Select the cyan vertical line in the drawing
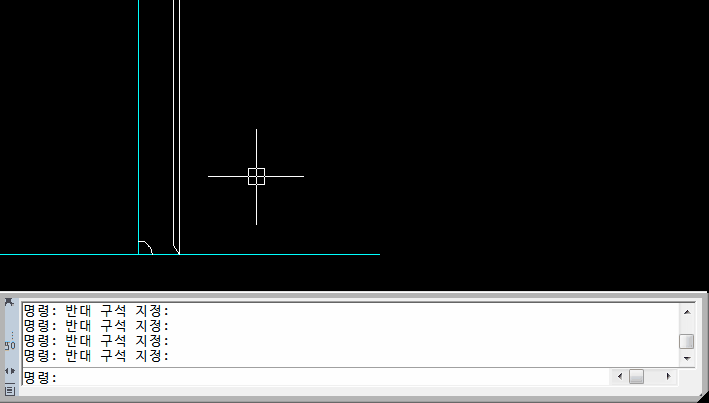The width and height of the screenshot is (709, 403). pyautogui.click(x=138, y=127)
